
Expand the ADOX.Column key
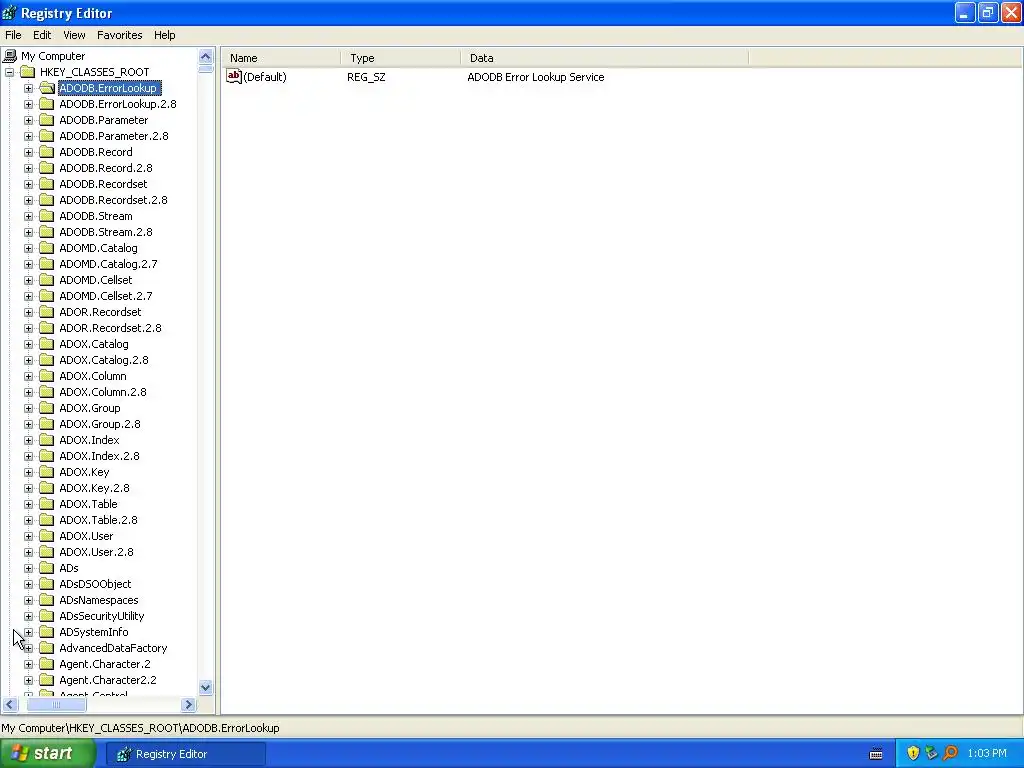(x=28, y=376)
